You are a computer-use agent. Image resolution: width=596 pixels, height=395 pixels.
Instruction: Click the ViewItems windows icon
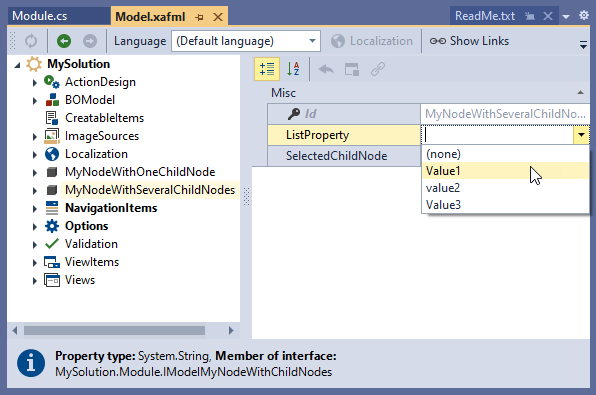[x=52, y=262]
